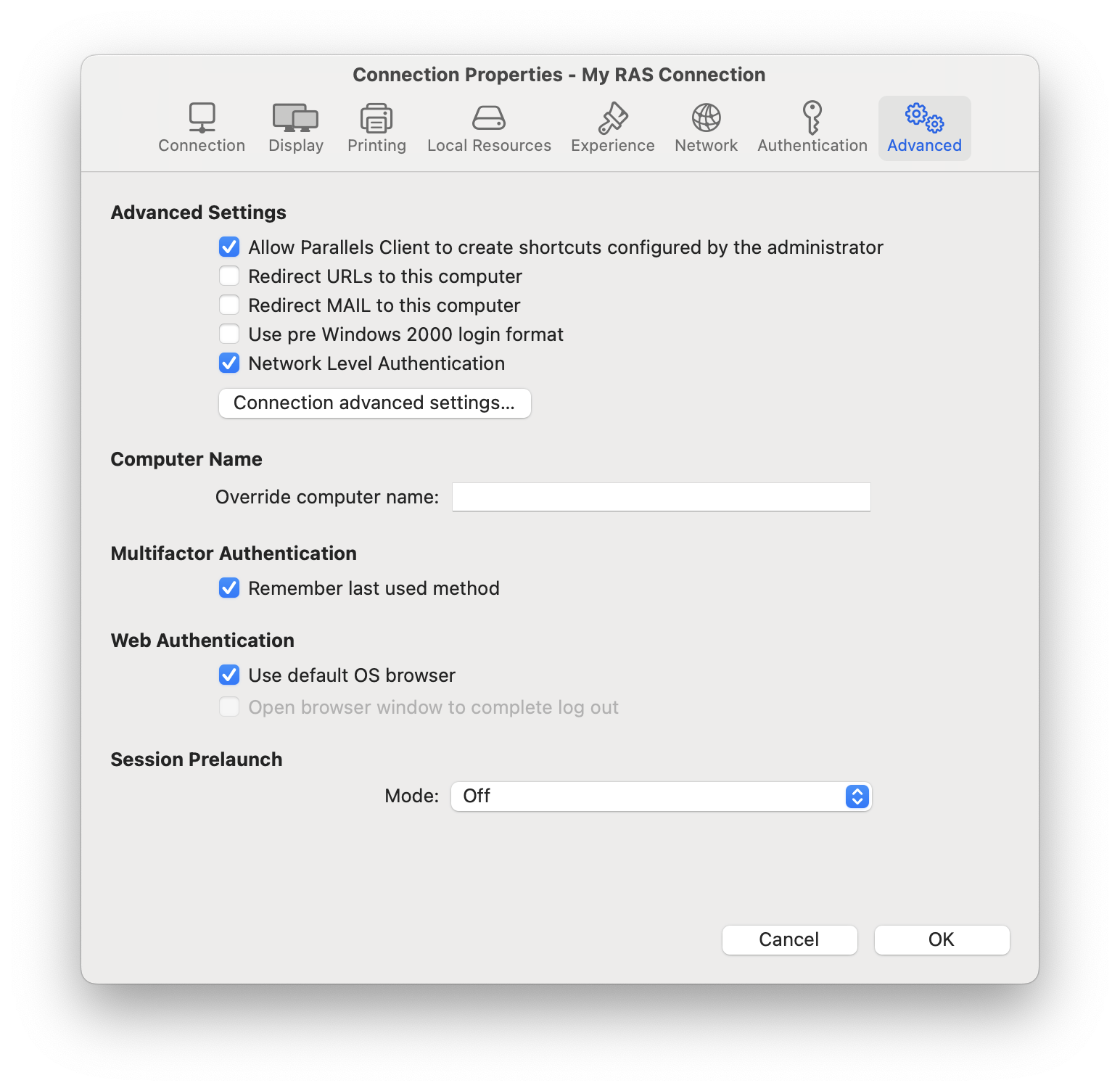This screenshot has height=1091, width=1120.
Task: Uncheck Use default OS browser
Action: (229, 675)
